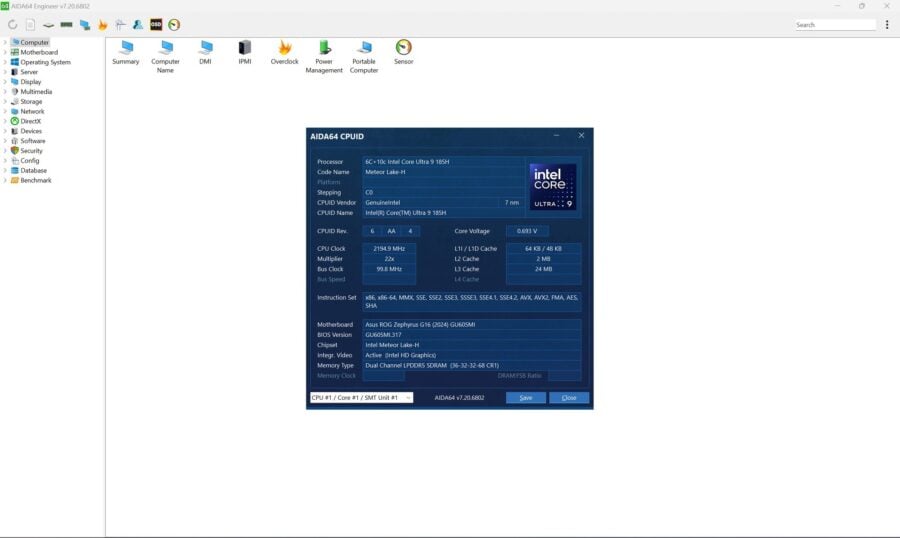This screenshot has width=900, height=538.
Task: Select Operating System in the tree
Action: pos(45,62)
